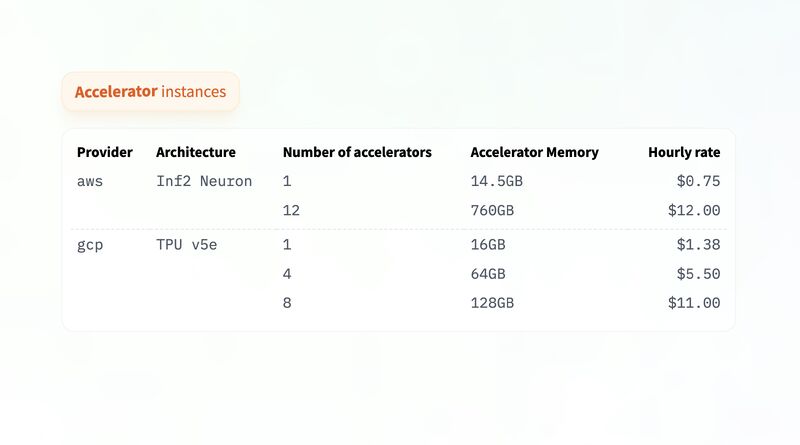
Task: Click the $1.38 hourly rate
Action: 698,244
